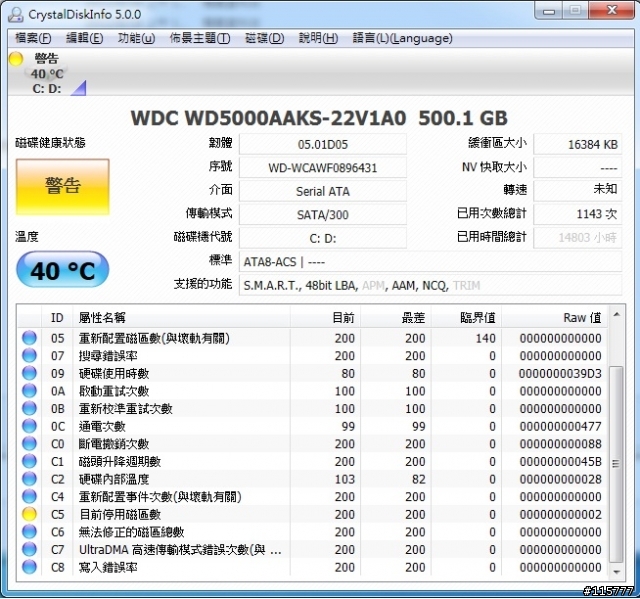The image size is (640, 599).
Task: Select the 無法修正的磁區總數 attribute row
Action: pyautogui.click(x=313, y=532)
